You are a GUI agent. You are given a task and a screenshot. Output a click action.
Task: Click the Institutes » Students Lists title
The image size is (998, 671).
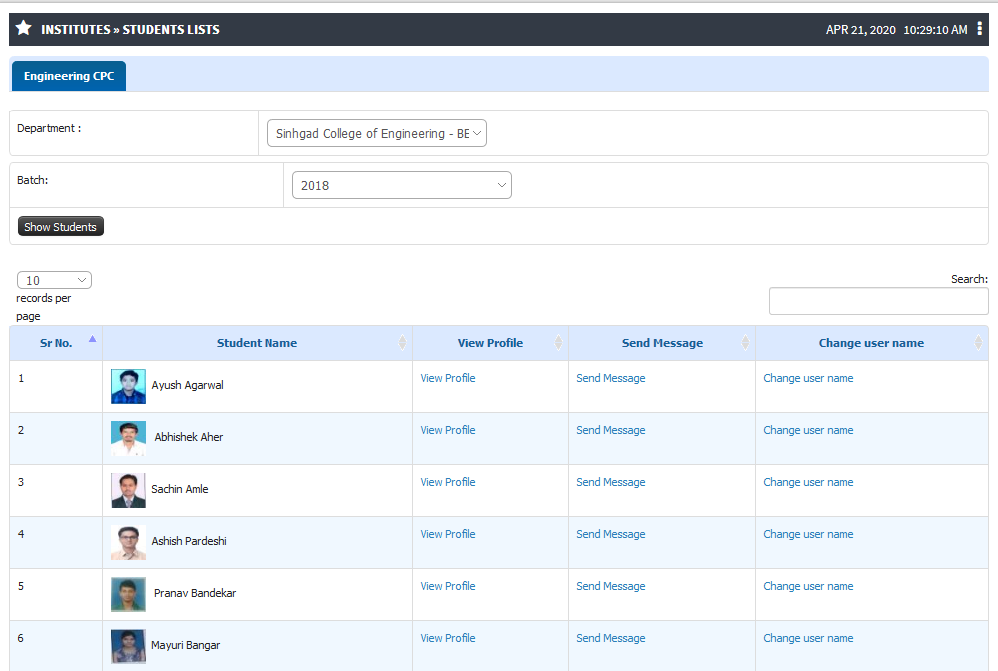(x=130, y=29)
